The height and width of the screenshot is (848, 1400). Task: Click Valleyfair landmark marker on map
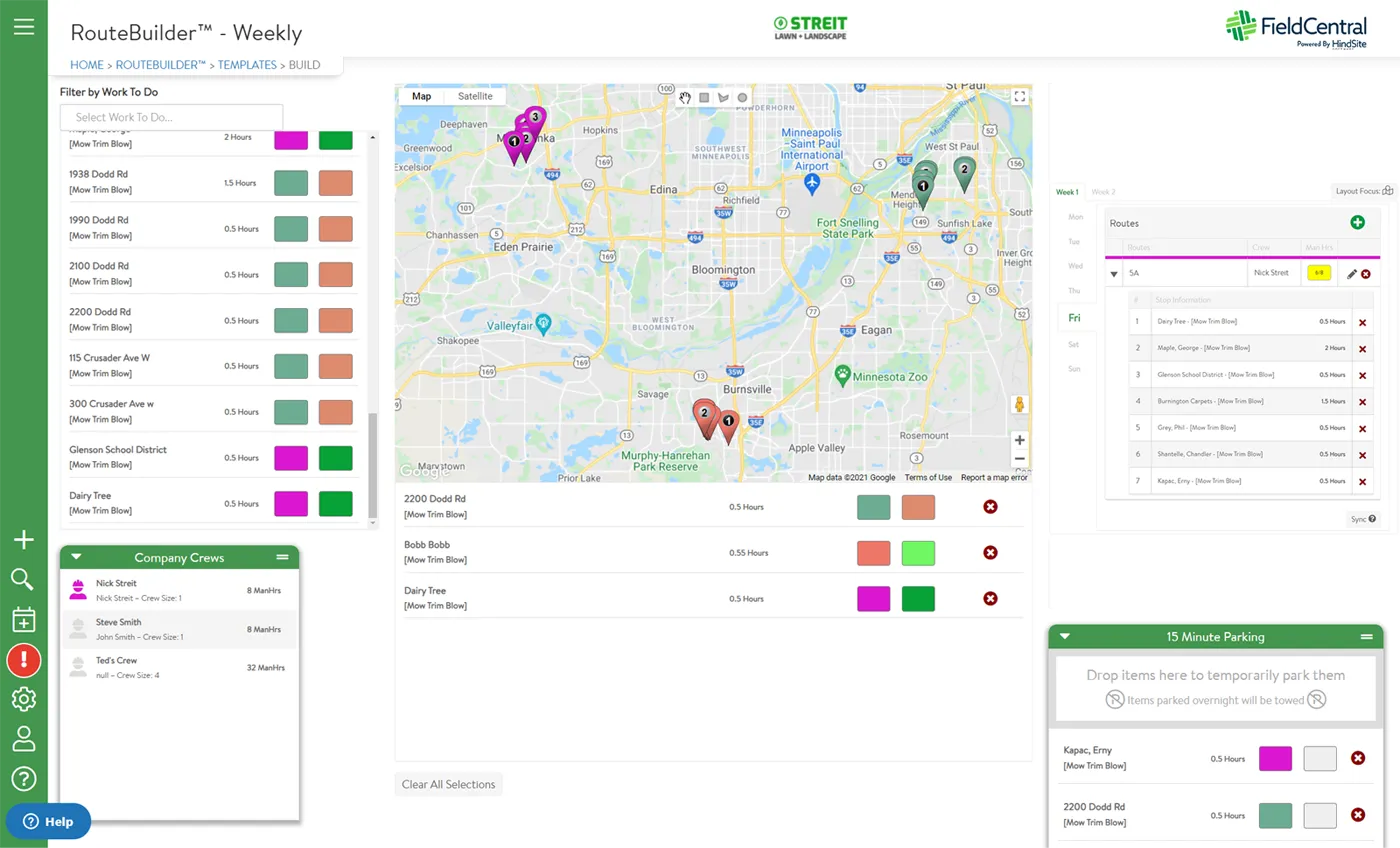(543, 323)
